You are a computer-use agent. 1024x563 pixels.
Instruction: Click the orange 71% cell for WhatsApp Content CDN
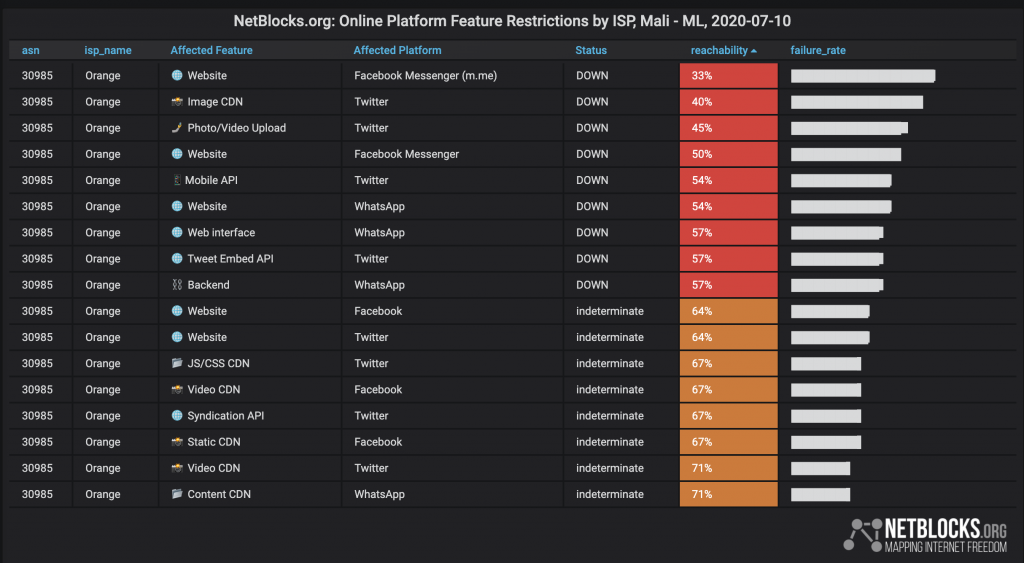tap(729, 494)
